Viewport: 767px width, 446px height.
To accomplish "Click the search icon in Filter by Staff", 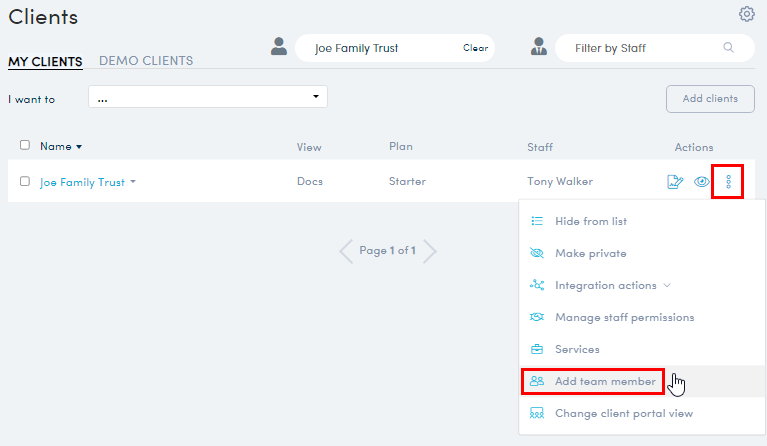I will 728,48.
